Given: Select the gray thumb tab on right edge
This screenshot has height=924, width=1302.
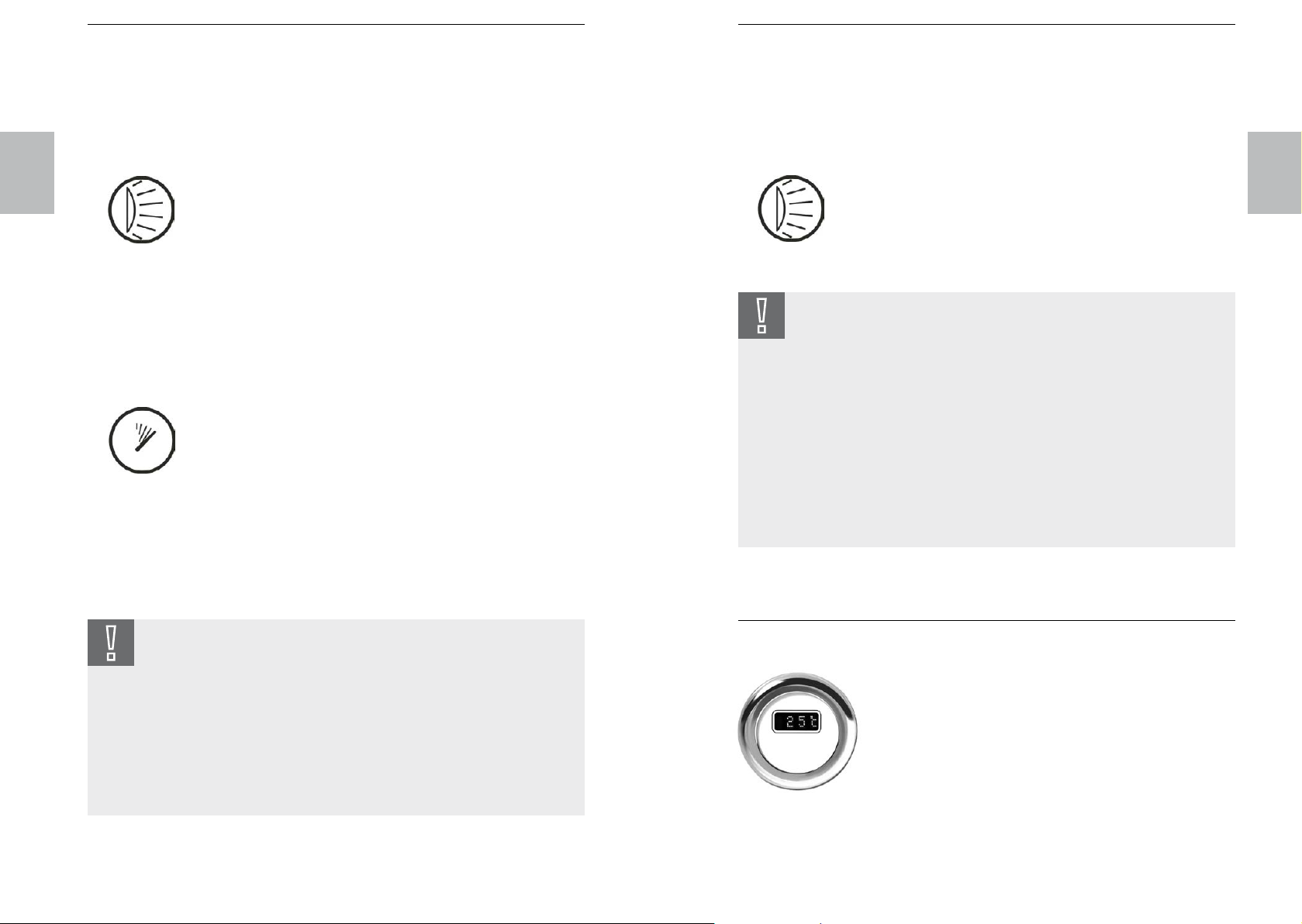Looking at the screenshot, I should tap(1274, 172).
